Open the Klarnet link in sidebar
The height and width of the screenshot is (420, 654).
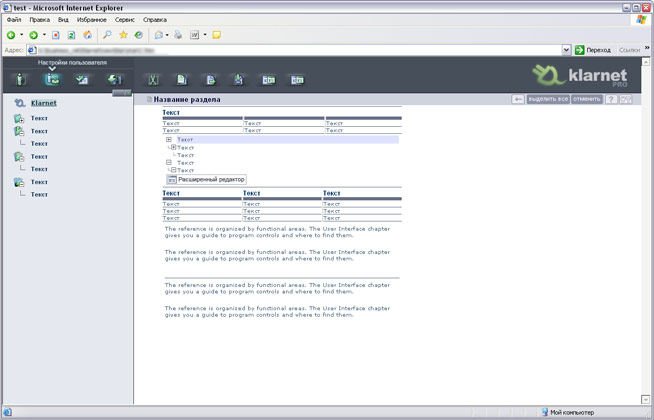[x=44, y=103]
